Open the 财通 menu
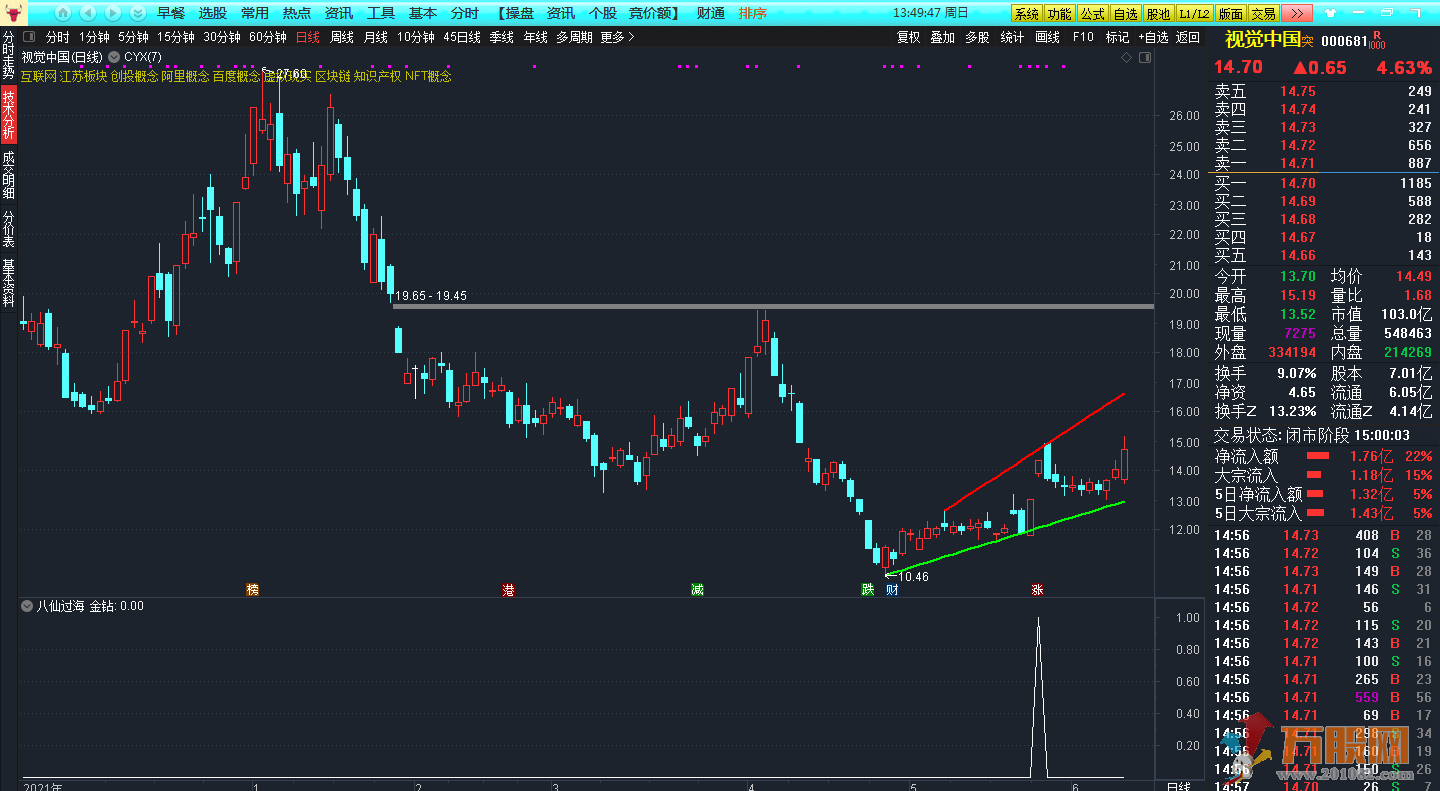The image size is (1440, 791). [711, 13]
